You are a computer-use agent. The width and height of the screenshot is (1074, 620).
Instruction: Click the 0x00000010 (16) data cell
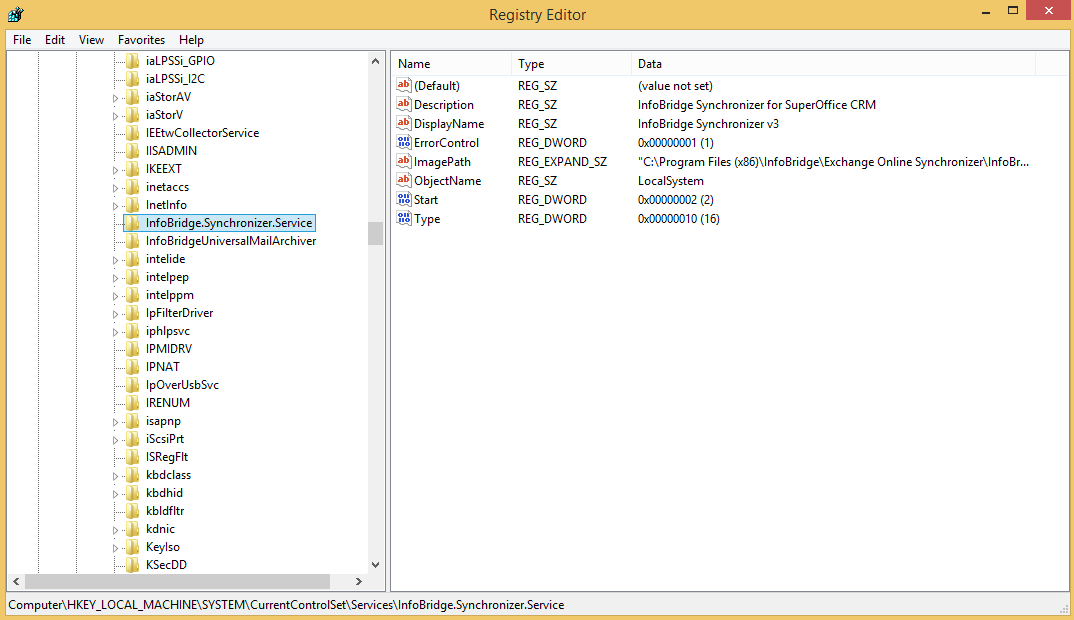pos(679,219)
